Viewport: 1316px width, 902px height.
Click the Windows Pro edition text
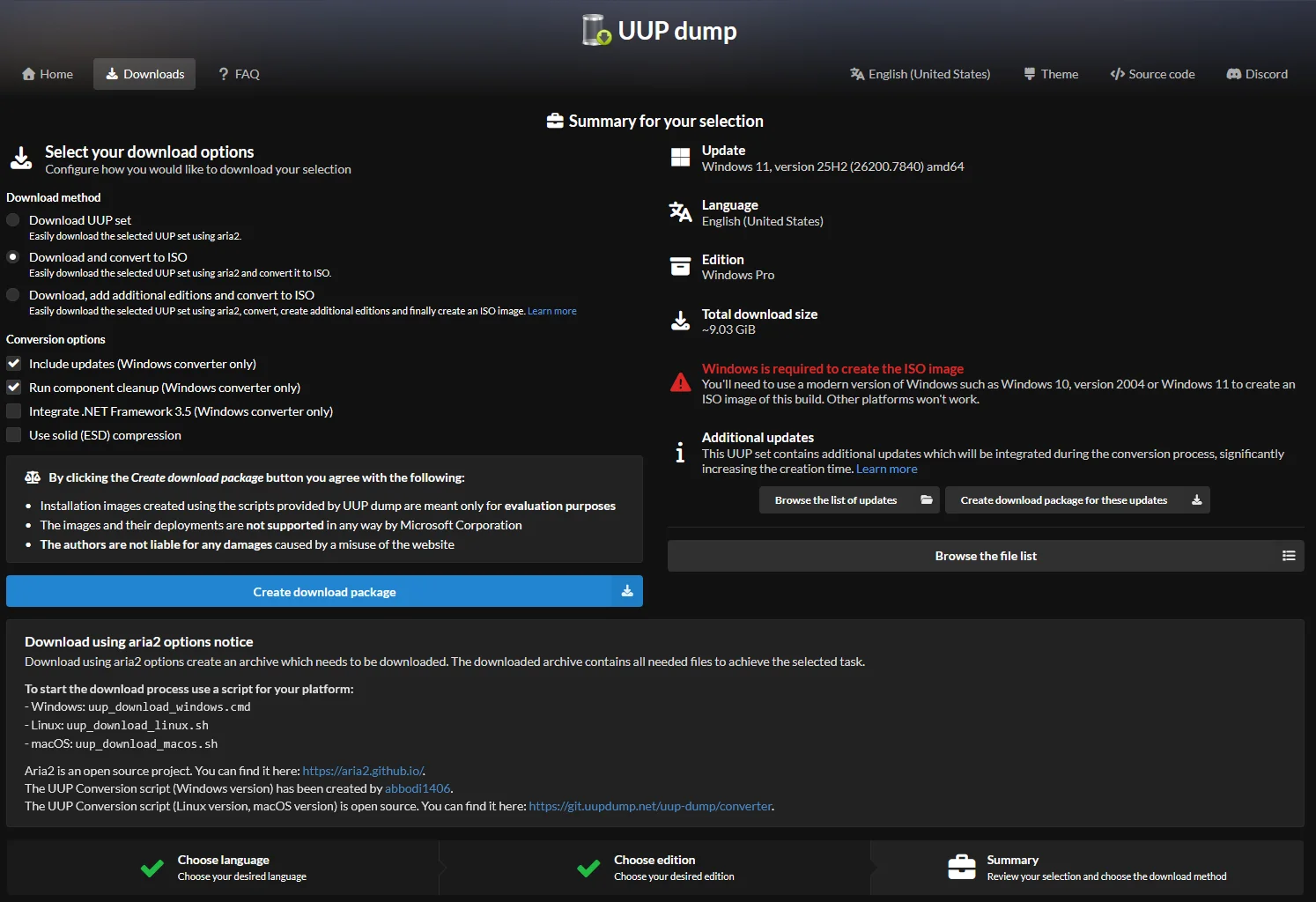(x=738, y=275)
